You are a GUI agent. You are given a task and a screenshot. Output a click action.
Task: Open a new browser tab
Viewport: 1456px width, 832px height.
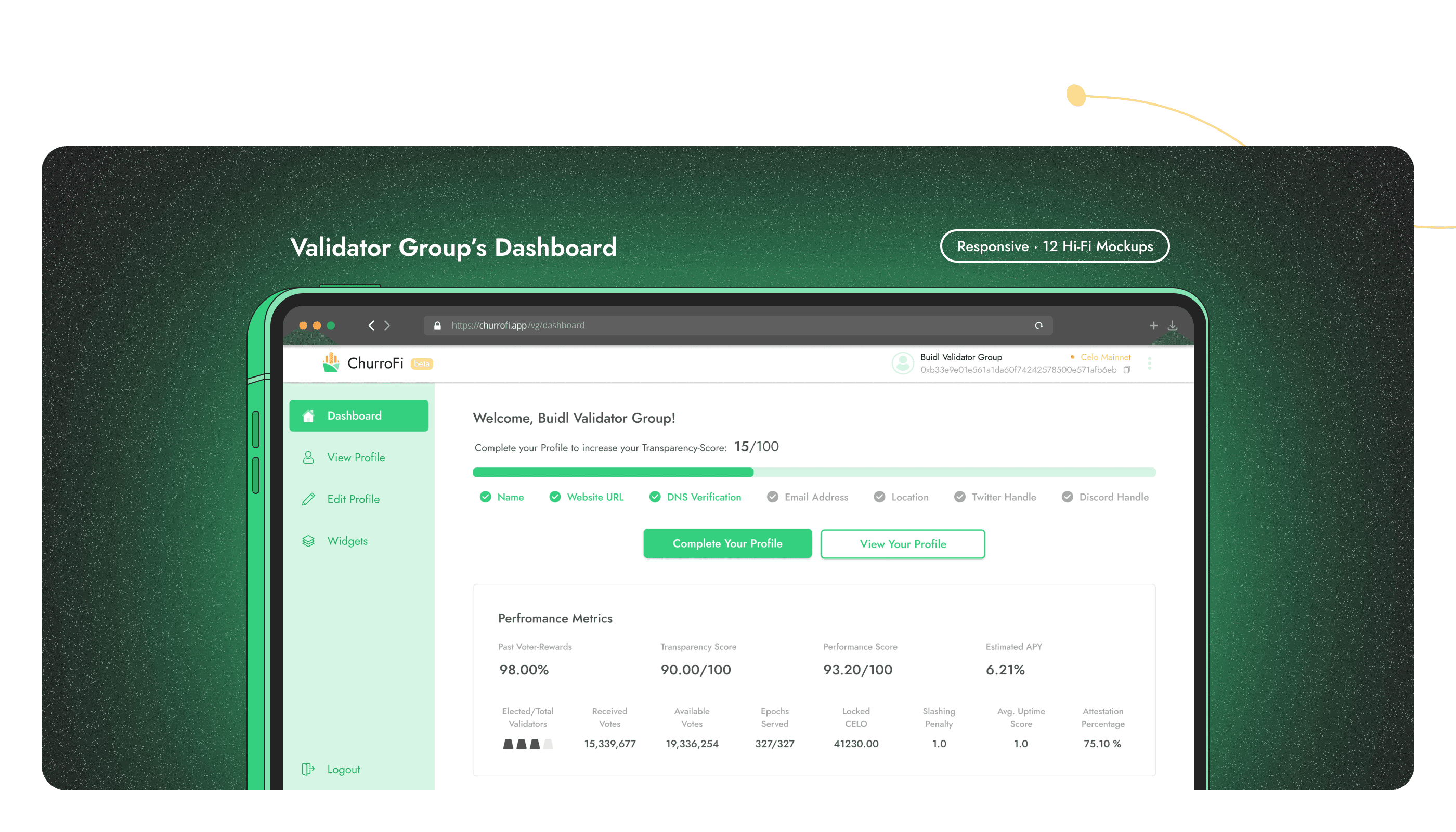click(1154, 325)
